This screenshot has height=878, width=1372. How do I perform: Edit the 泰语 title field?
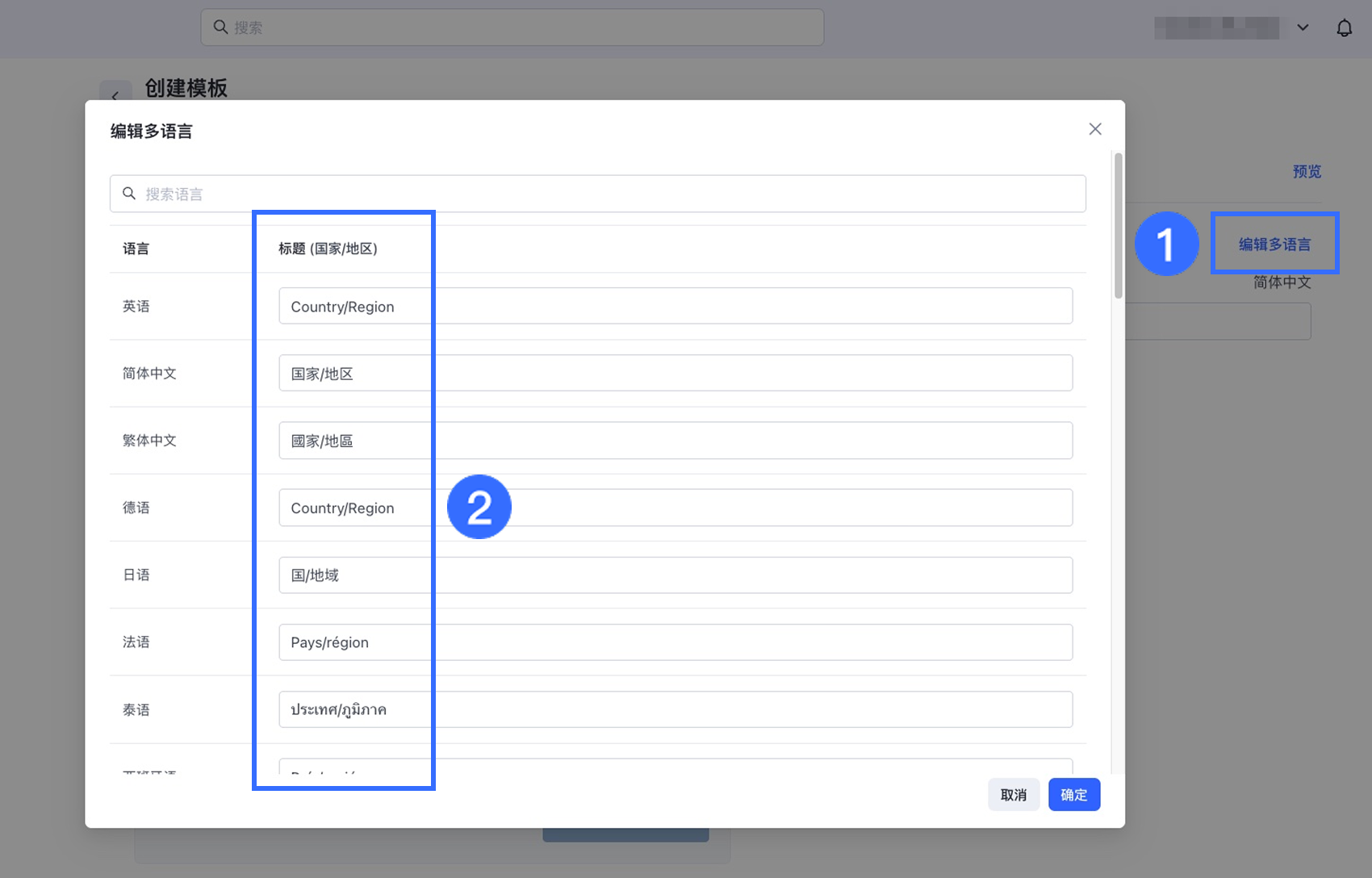tap(676, 709)
